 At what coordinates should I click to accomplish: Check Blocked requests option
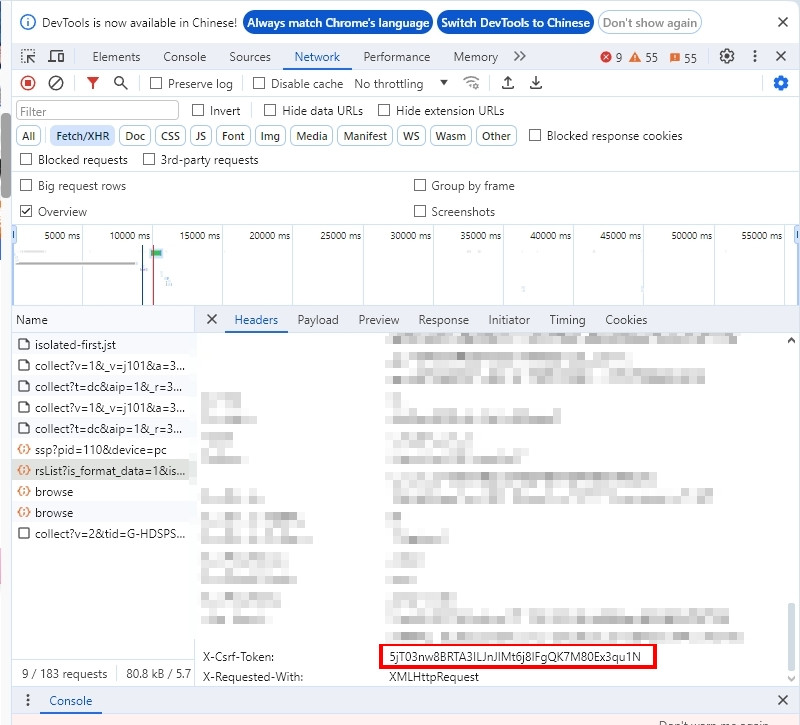coord(26,159)
